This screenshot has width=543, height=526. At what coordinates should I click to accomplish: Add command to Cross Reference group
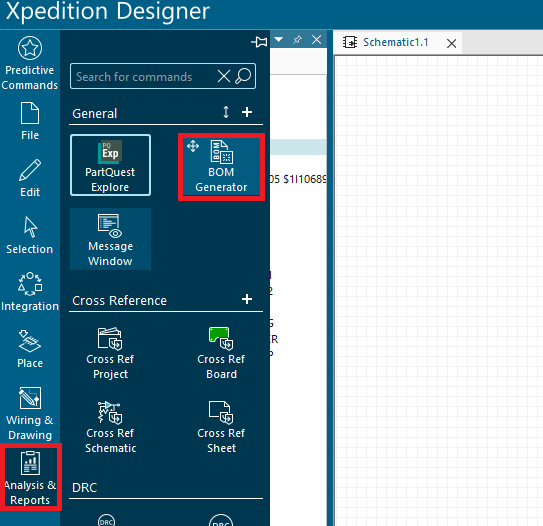click(247, 299)
